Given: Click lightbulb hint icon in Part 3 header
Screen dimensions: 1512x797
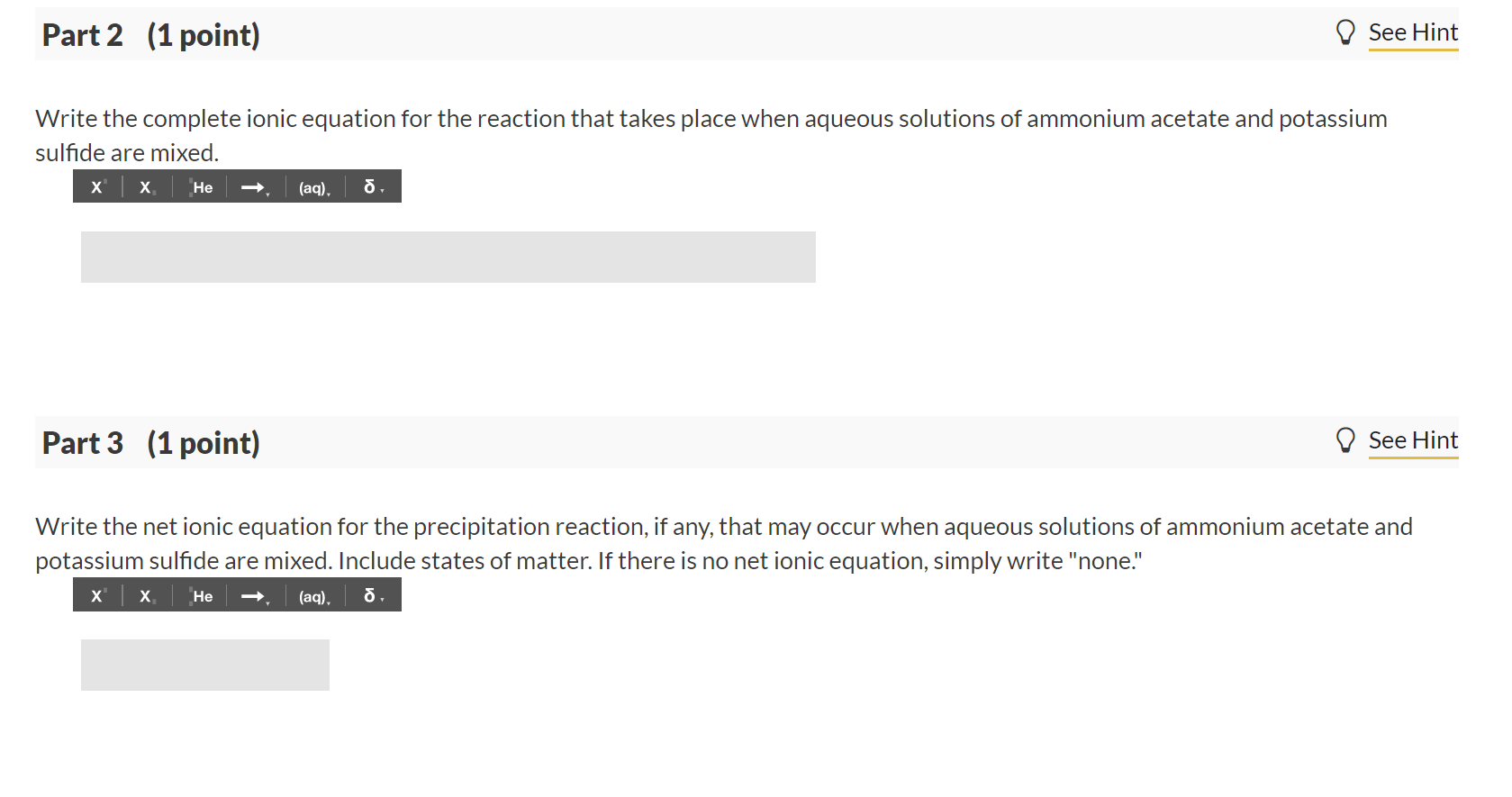Looking at the screenshot, I should 1345,440.
